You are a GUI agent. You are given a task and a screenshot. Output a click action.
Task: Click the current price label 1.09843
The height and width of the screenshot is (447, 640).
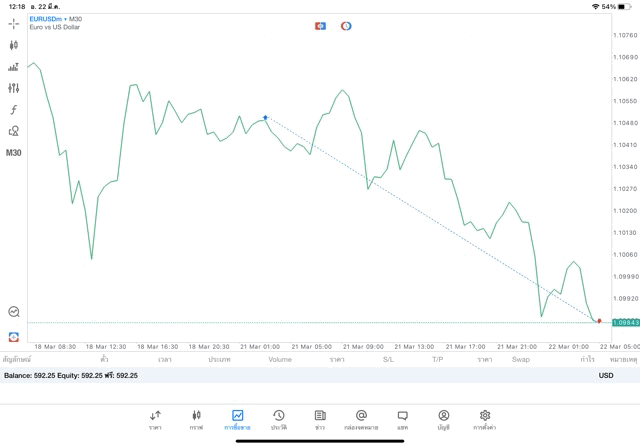point(625,322)
